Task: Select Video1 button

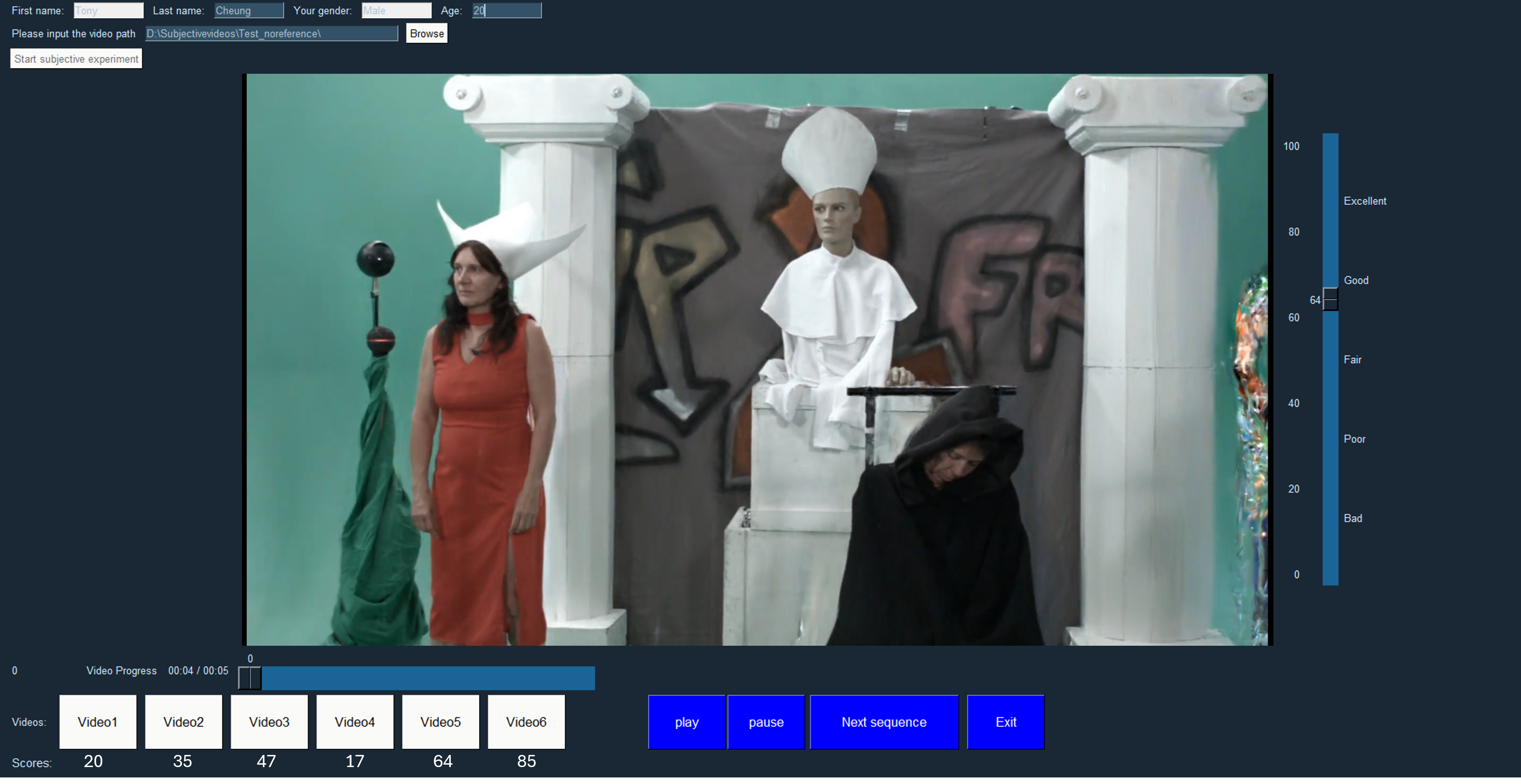Action: coord(97,722)
